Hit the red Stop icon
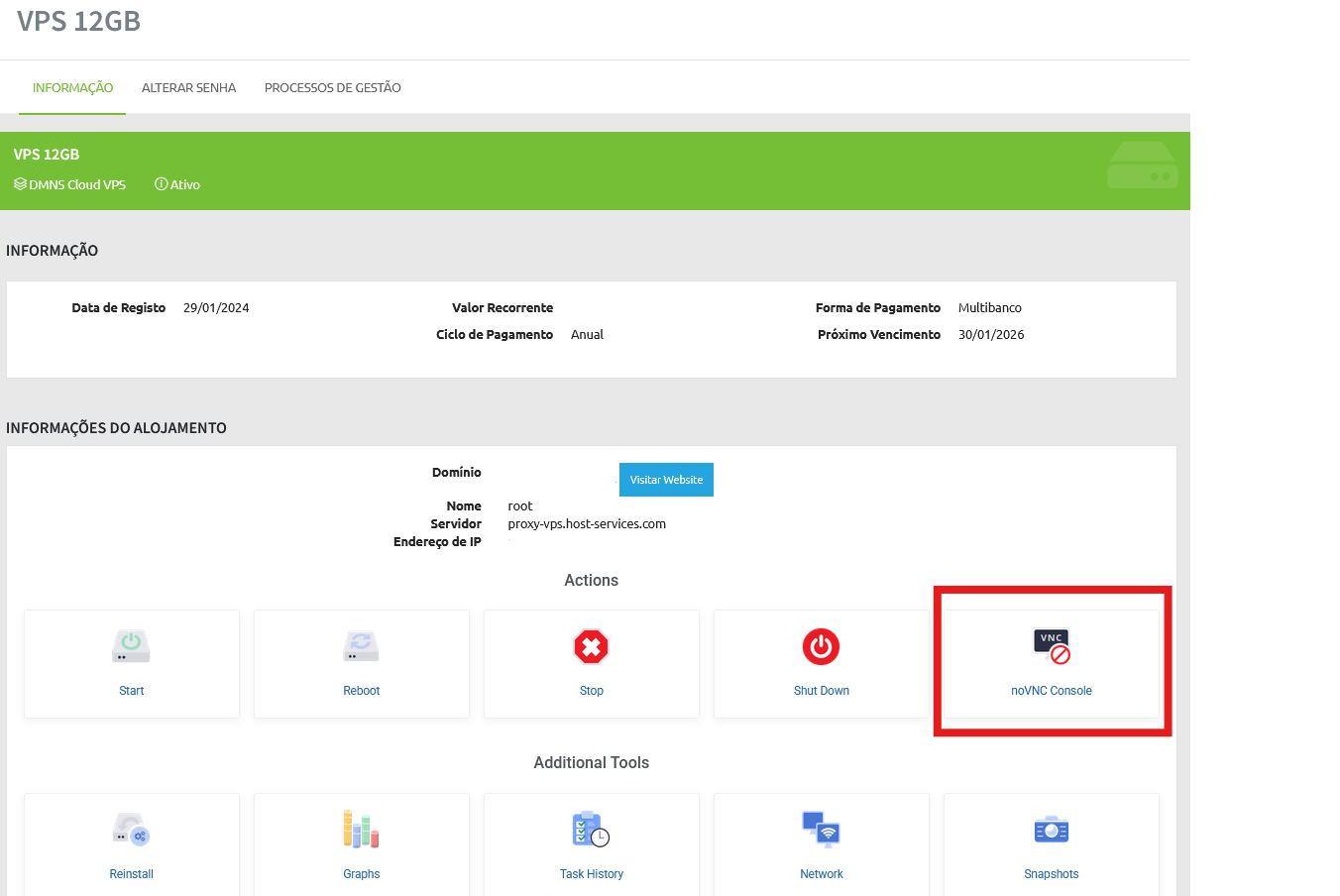Viewport: 1340px width, 896px height. pyautogui.click(x=591, y=647)
